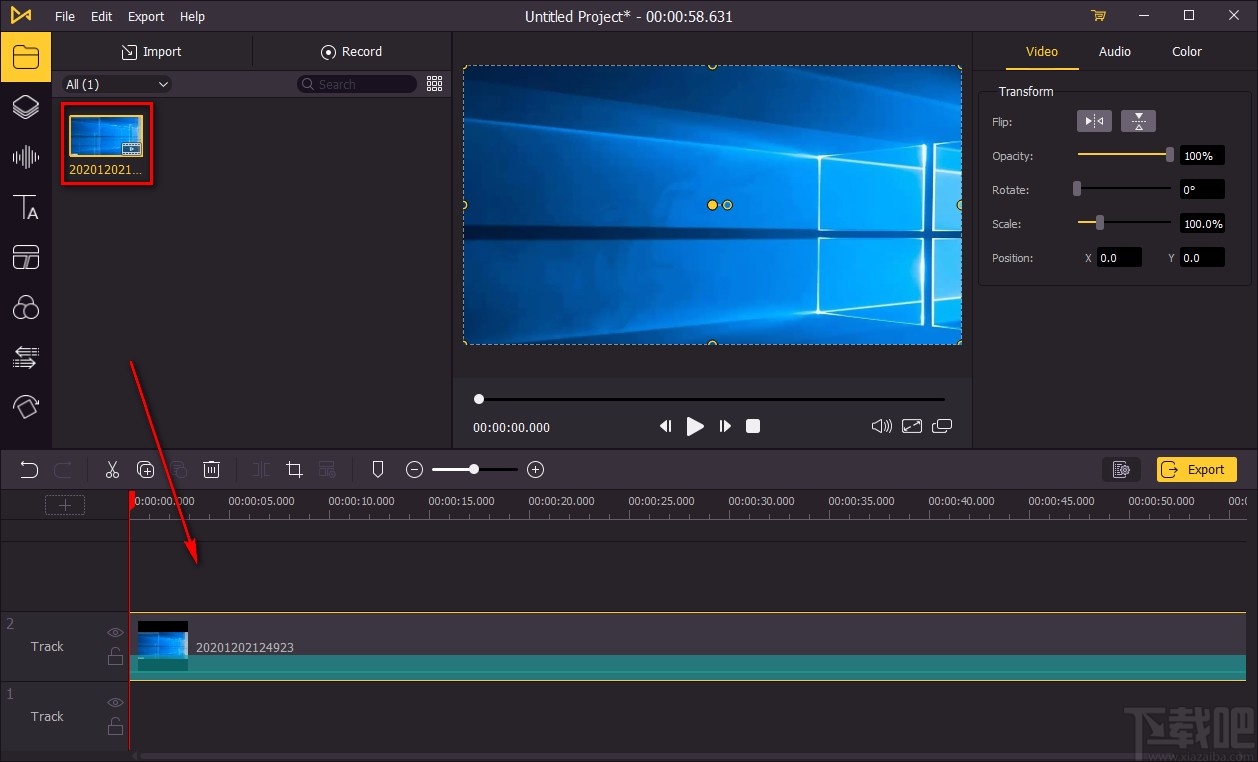
Task: Expand the All (1) media filter dropdown
Action: coord(117,84)
